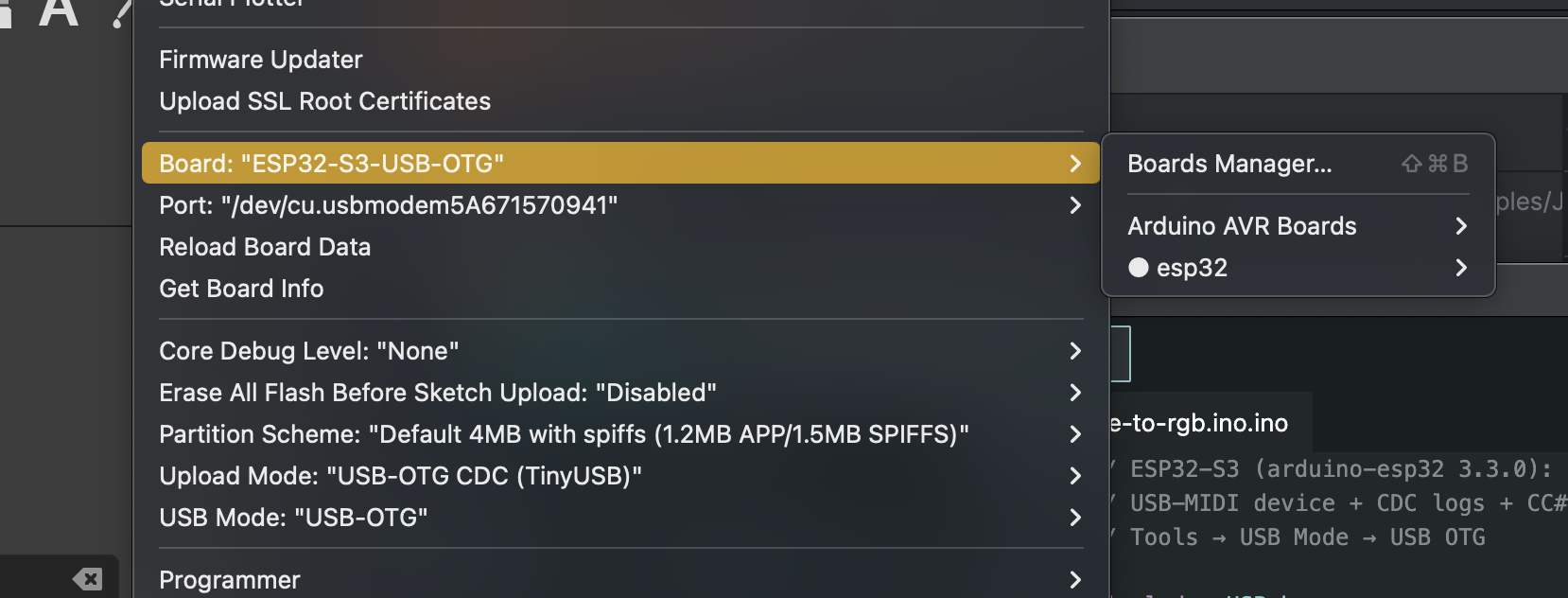Select the highlighted Board ESP32-S3-USB-OTG entry

pos(331,164)
